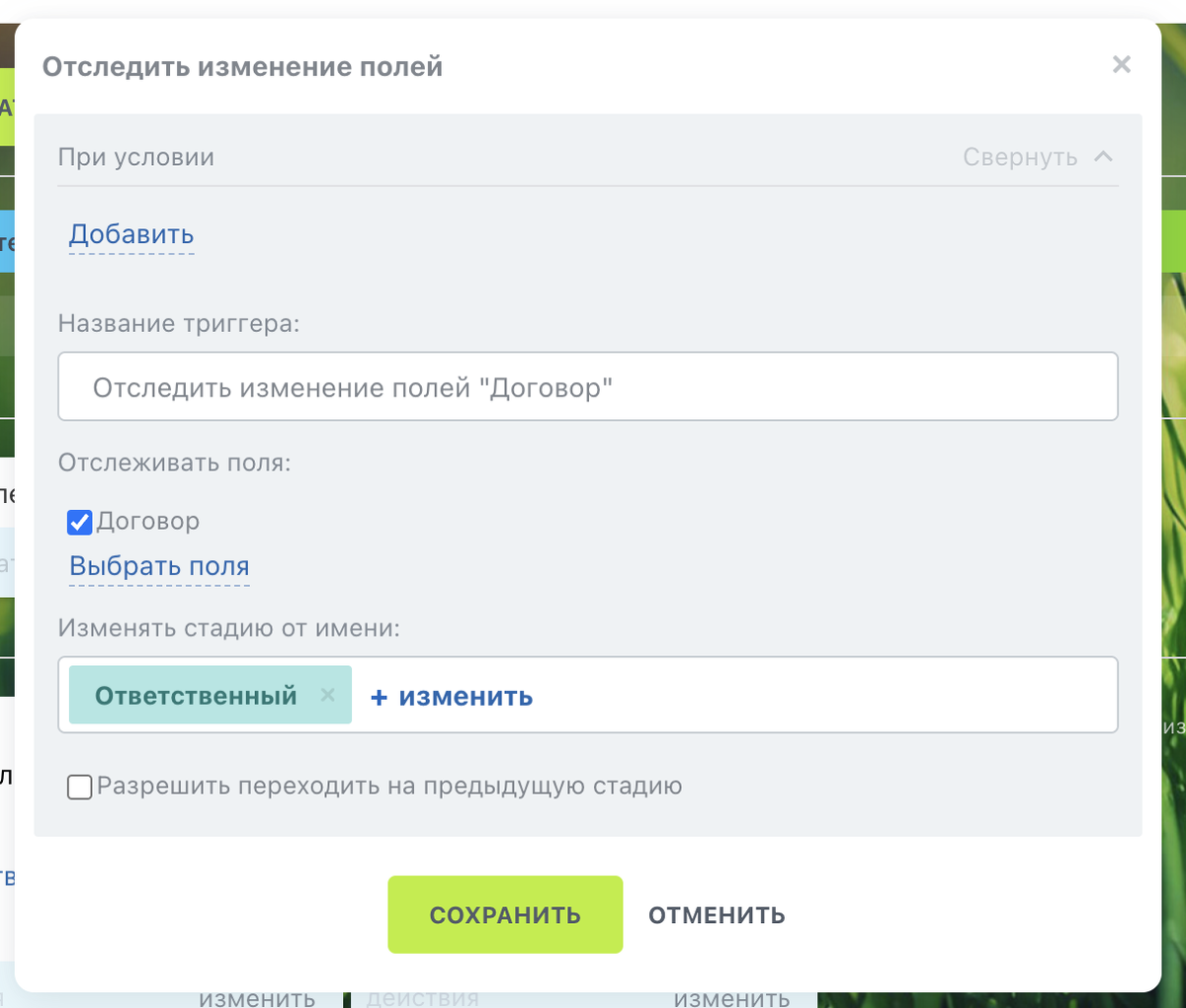Select the "Ответственный" chip
Screen dimensions: 1186x1008
click(x=198, y=695)
